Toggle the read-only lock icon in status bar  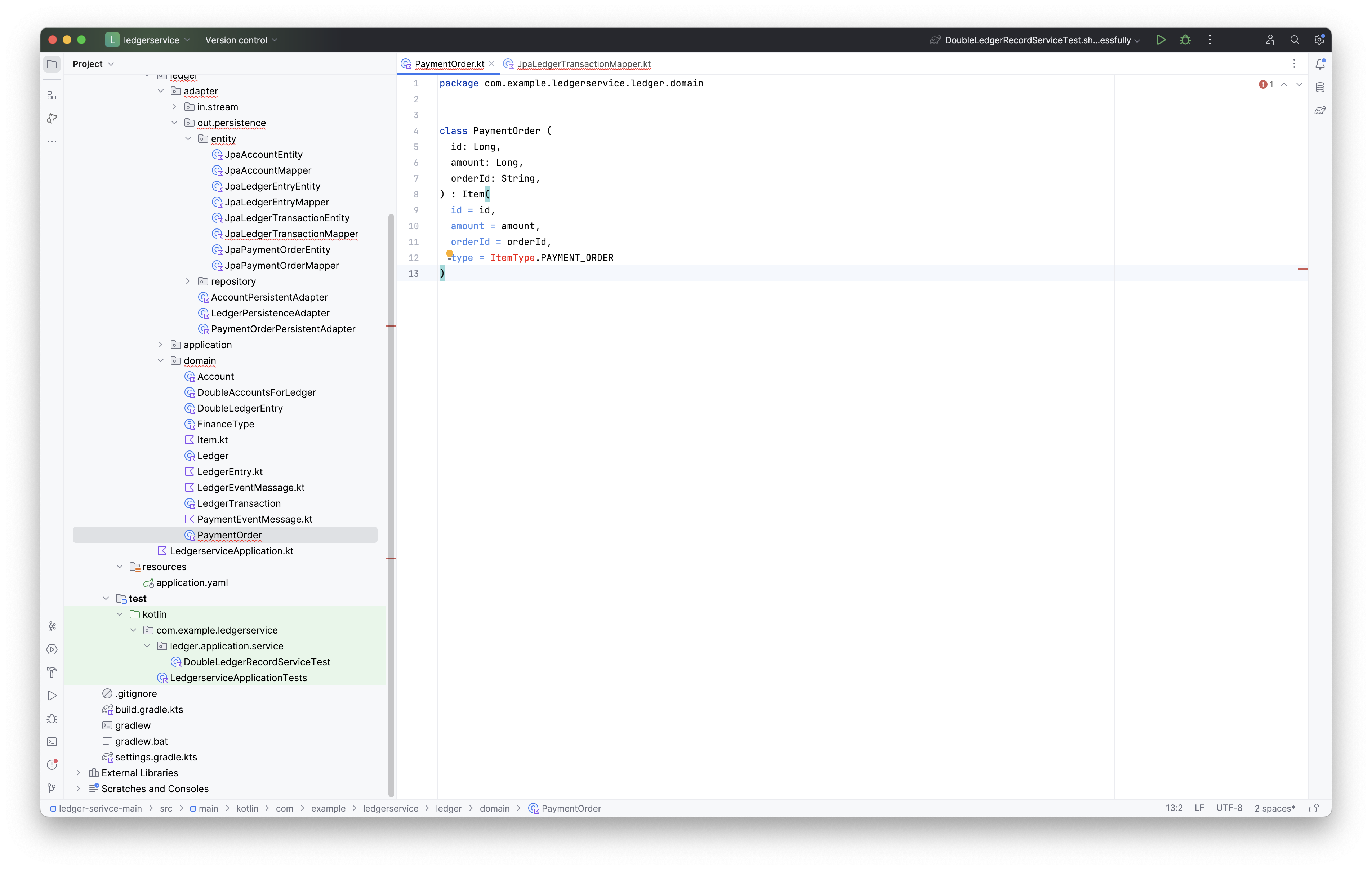point(1314,808)
